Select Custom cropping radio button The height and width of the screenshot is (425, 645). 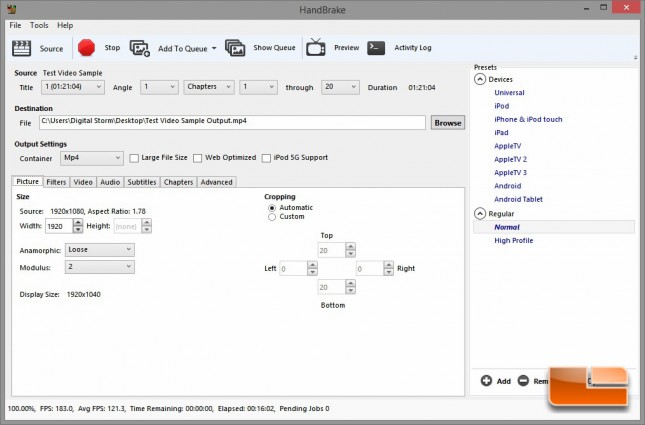272,217
